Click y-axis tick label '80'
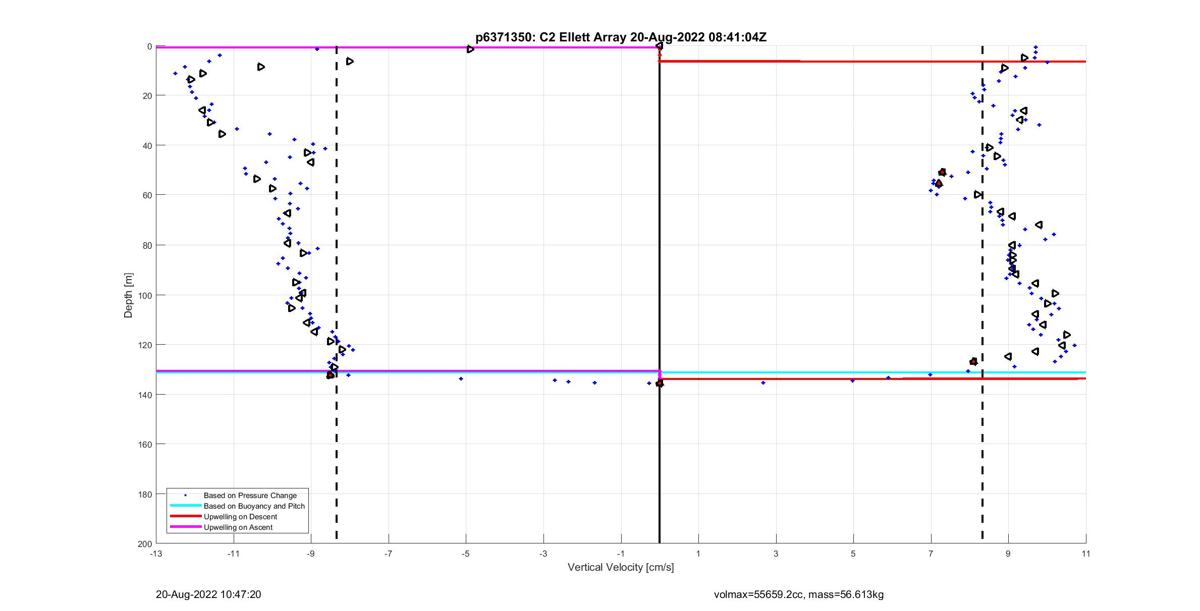 click(x=146, y=245)
